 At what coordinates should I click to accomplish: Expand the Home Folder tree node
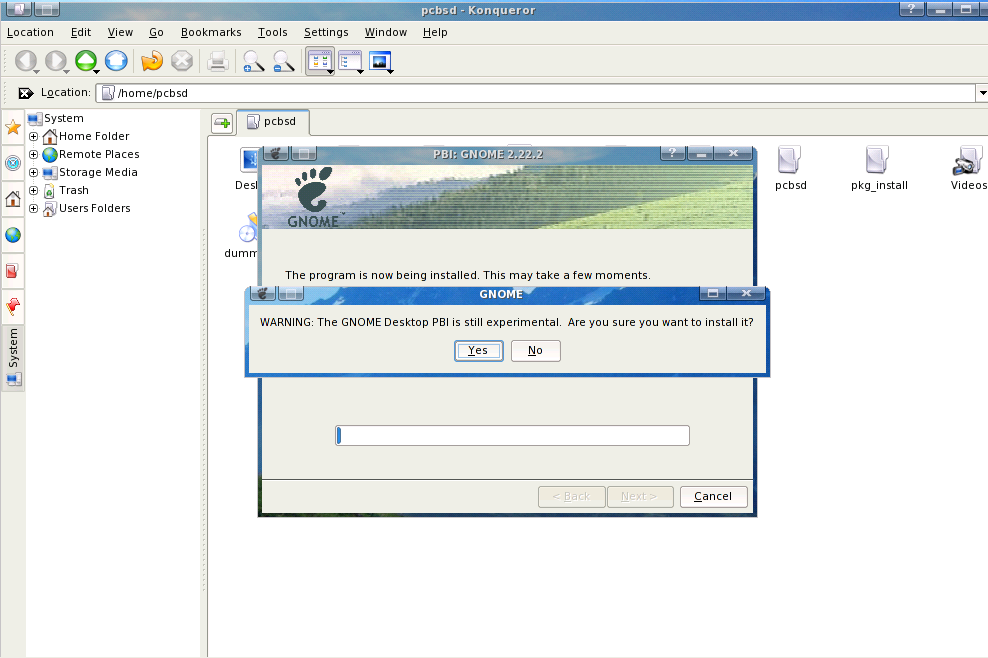click(33, 136)
